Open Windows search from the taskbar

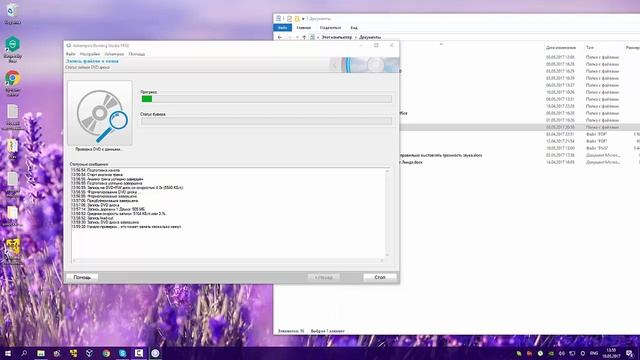[x=24, y=353]
